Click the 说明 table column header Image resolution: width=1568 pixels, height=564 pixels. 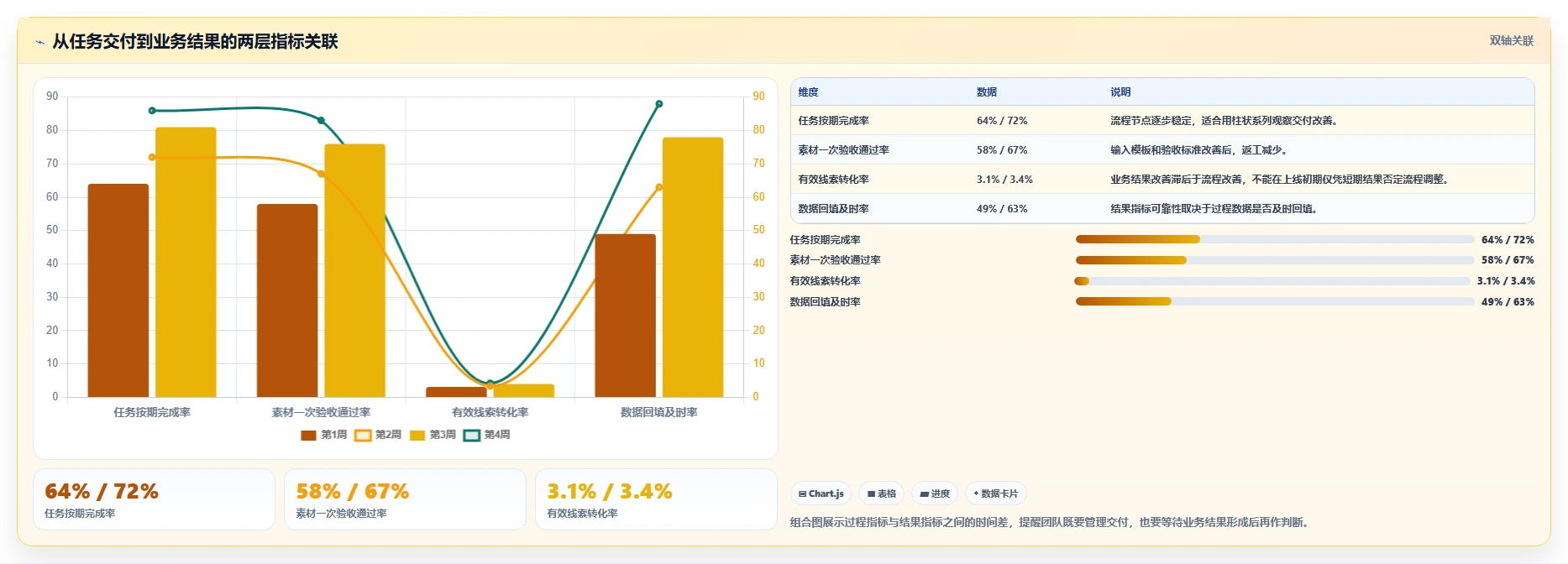point(1120,92)
